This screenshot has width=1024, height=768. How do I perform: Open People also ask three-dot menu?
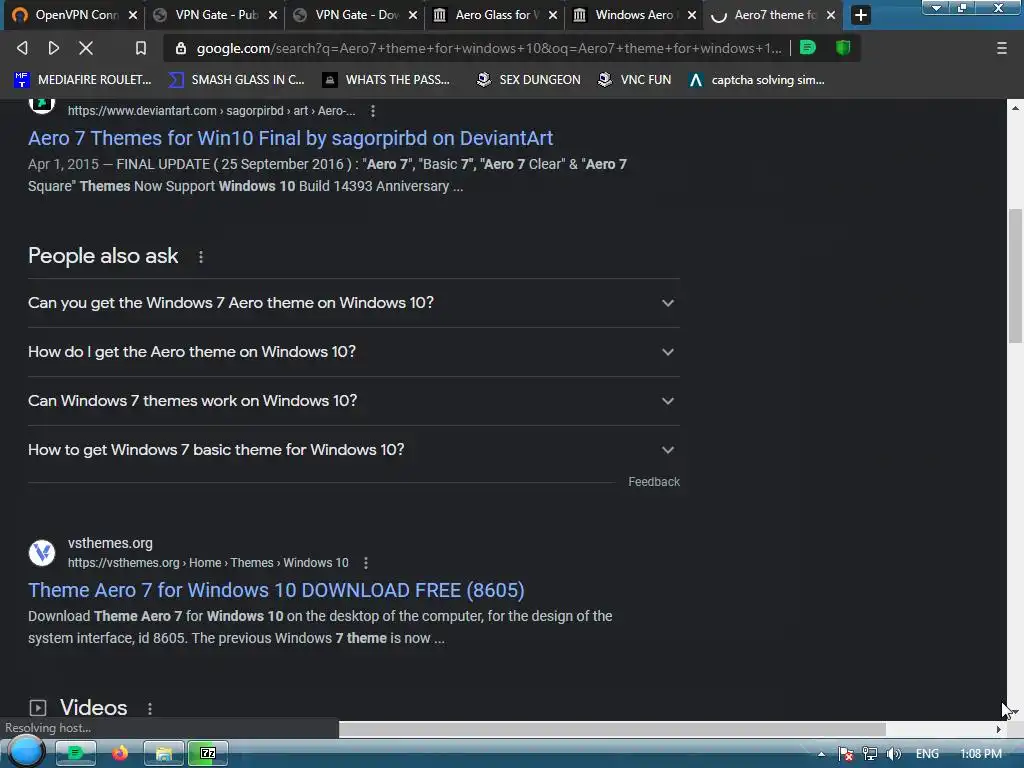tap(201, 257)
